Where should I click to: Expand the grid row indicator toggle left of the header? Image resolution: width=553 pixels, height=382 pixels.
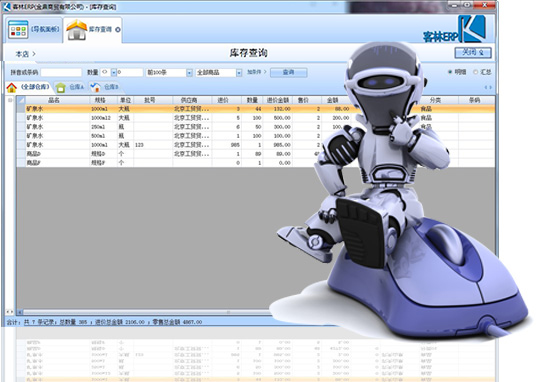click(x=10, y=100)
